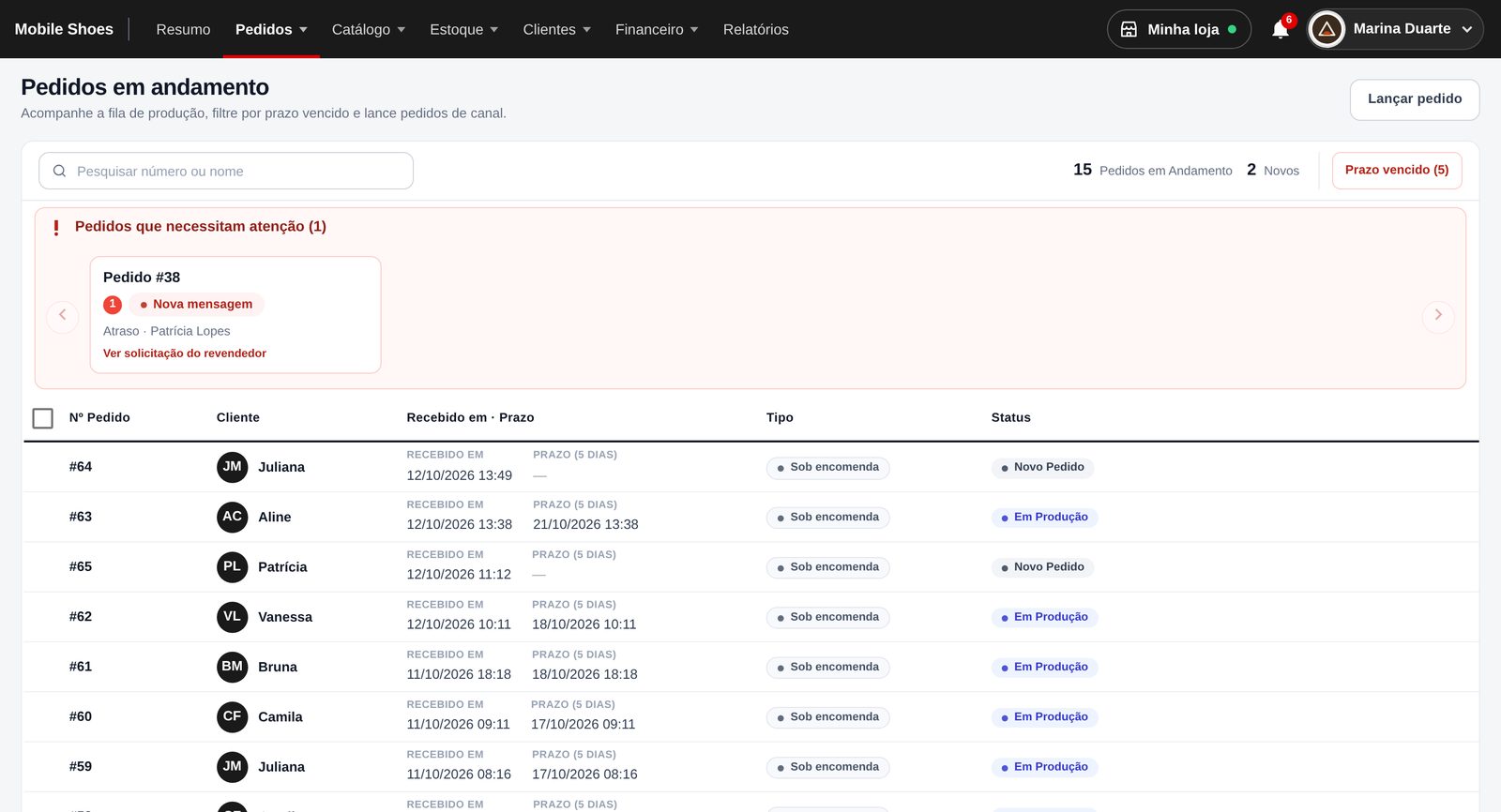The image size is (1501, 812).
Task: Open the notifications bell
Action: point(1280,29)
